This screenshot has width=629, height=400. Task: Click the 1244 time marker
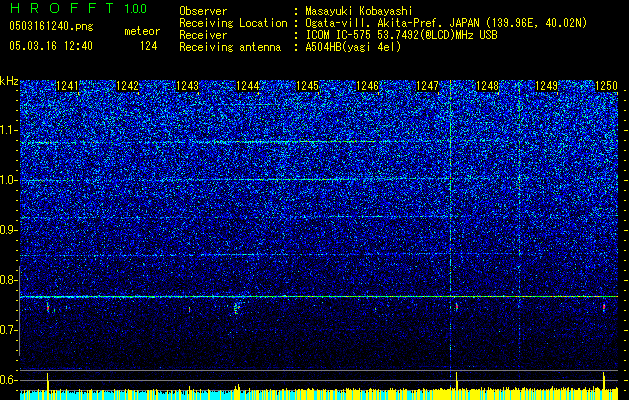(248, 86)
